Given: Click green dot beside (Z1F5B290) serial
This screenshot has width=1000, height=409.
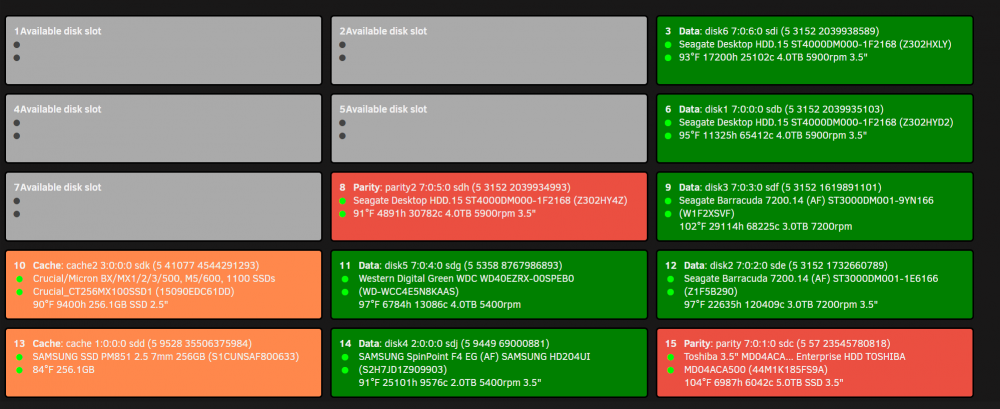Looking at the screenshot, I should pyautogui.click(x=670, y=292).
